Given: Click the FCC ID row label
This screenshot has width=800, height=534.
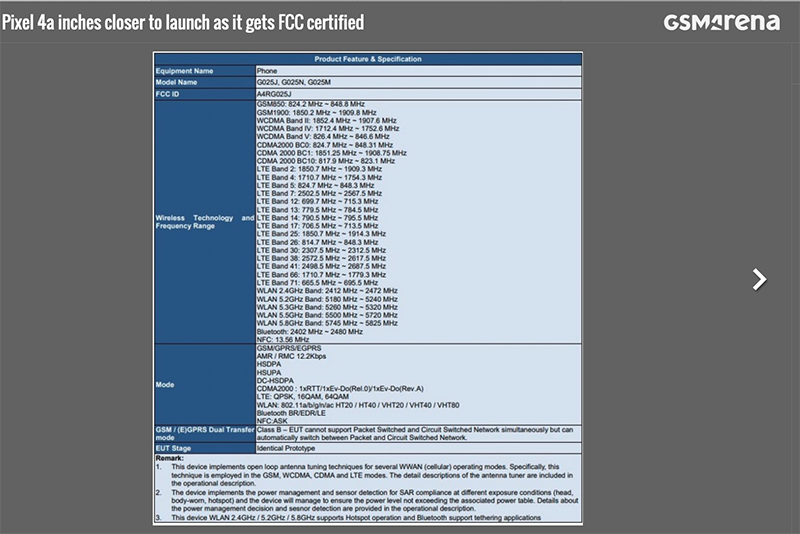Looking at the screenshot, I should pos(168,93).
